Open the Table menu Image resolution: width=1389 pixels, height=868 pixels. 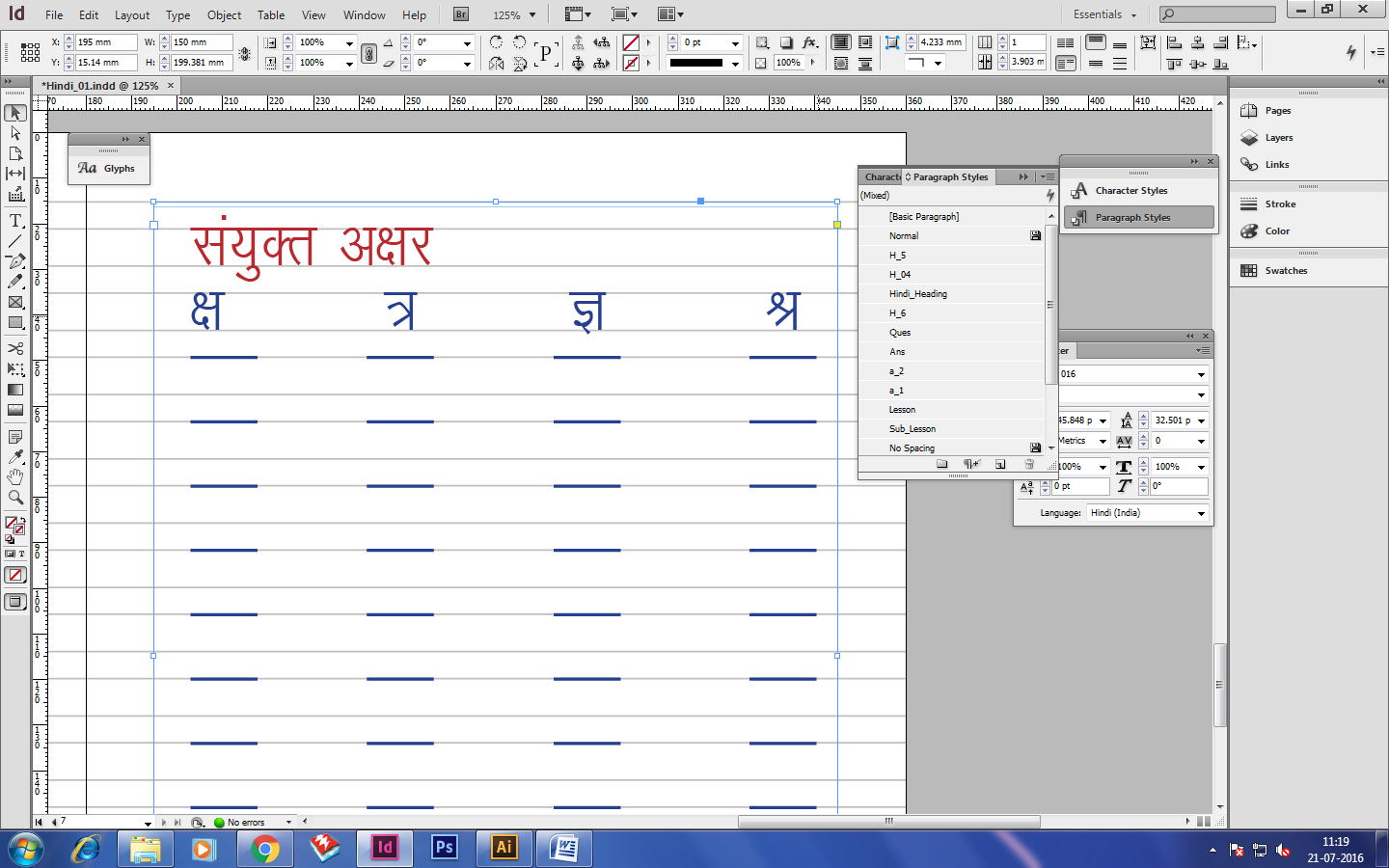[x=271, y=15]
